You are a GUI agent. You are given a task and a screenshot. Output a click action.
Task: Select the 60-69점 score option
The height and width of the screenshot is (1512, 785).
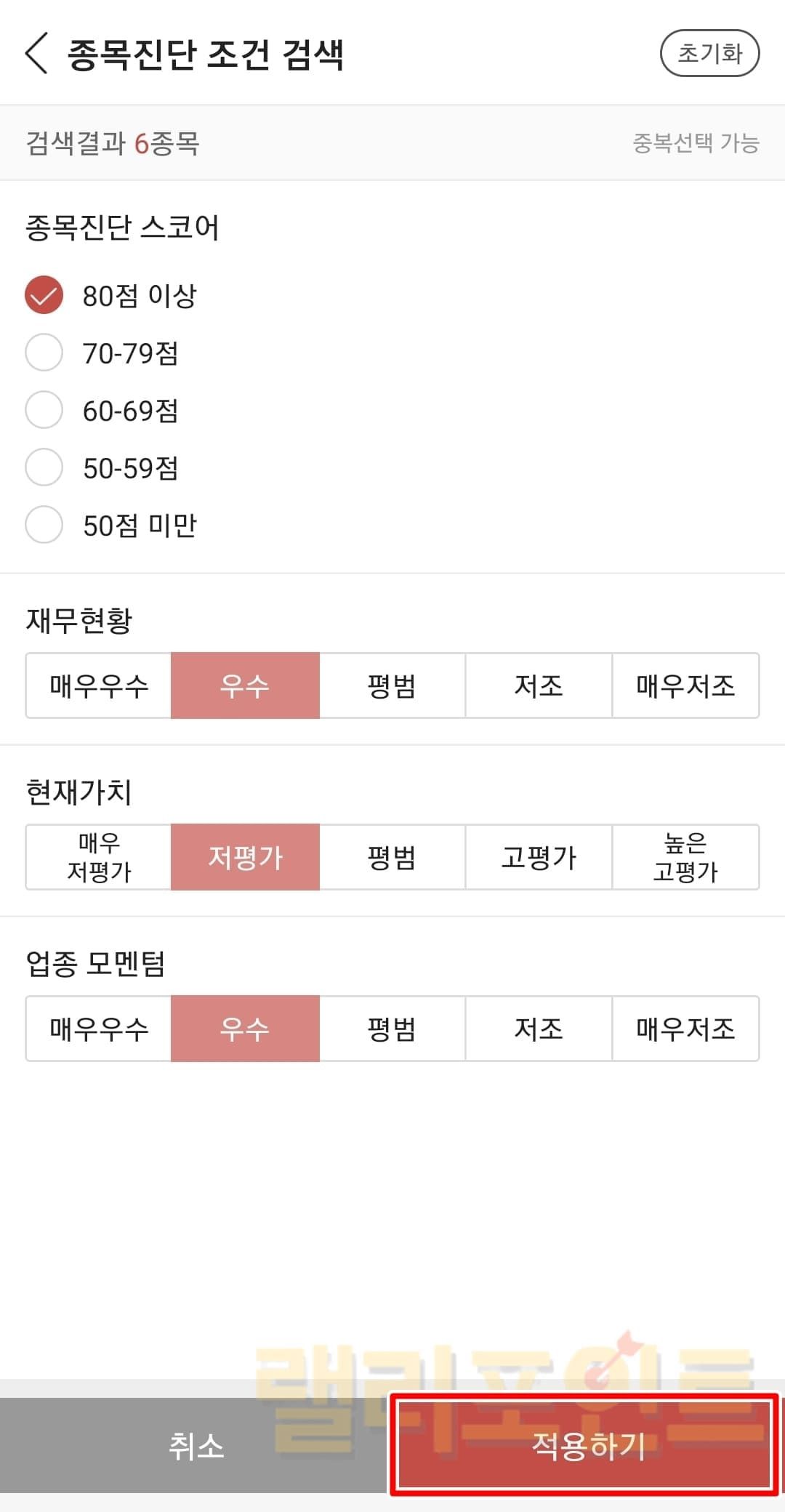point(44,410)
